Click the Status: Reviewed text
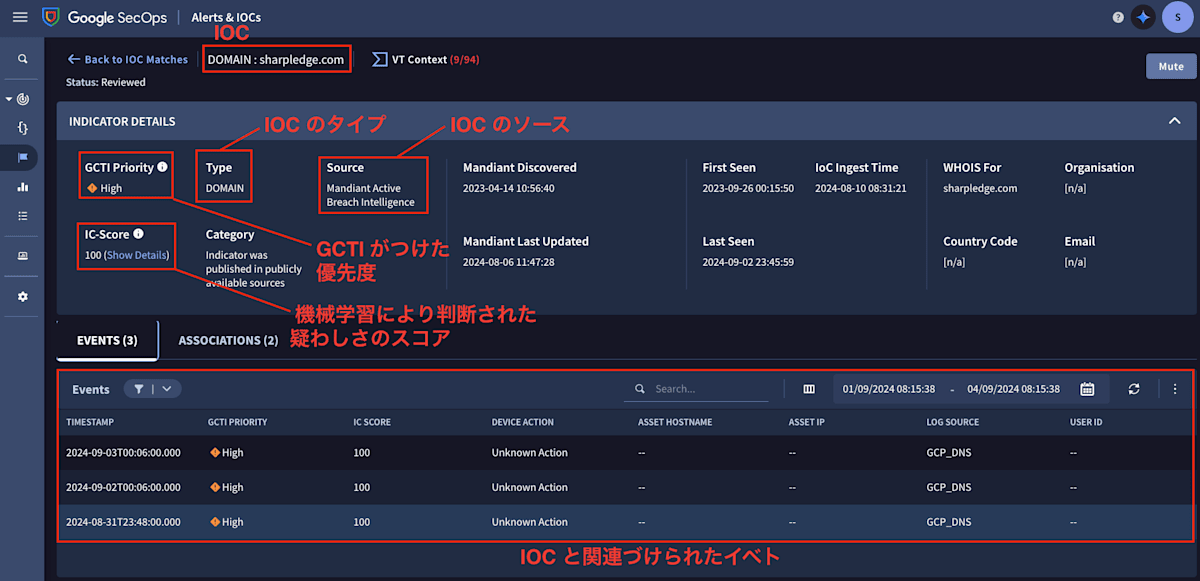 coord(106,82)
